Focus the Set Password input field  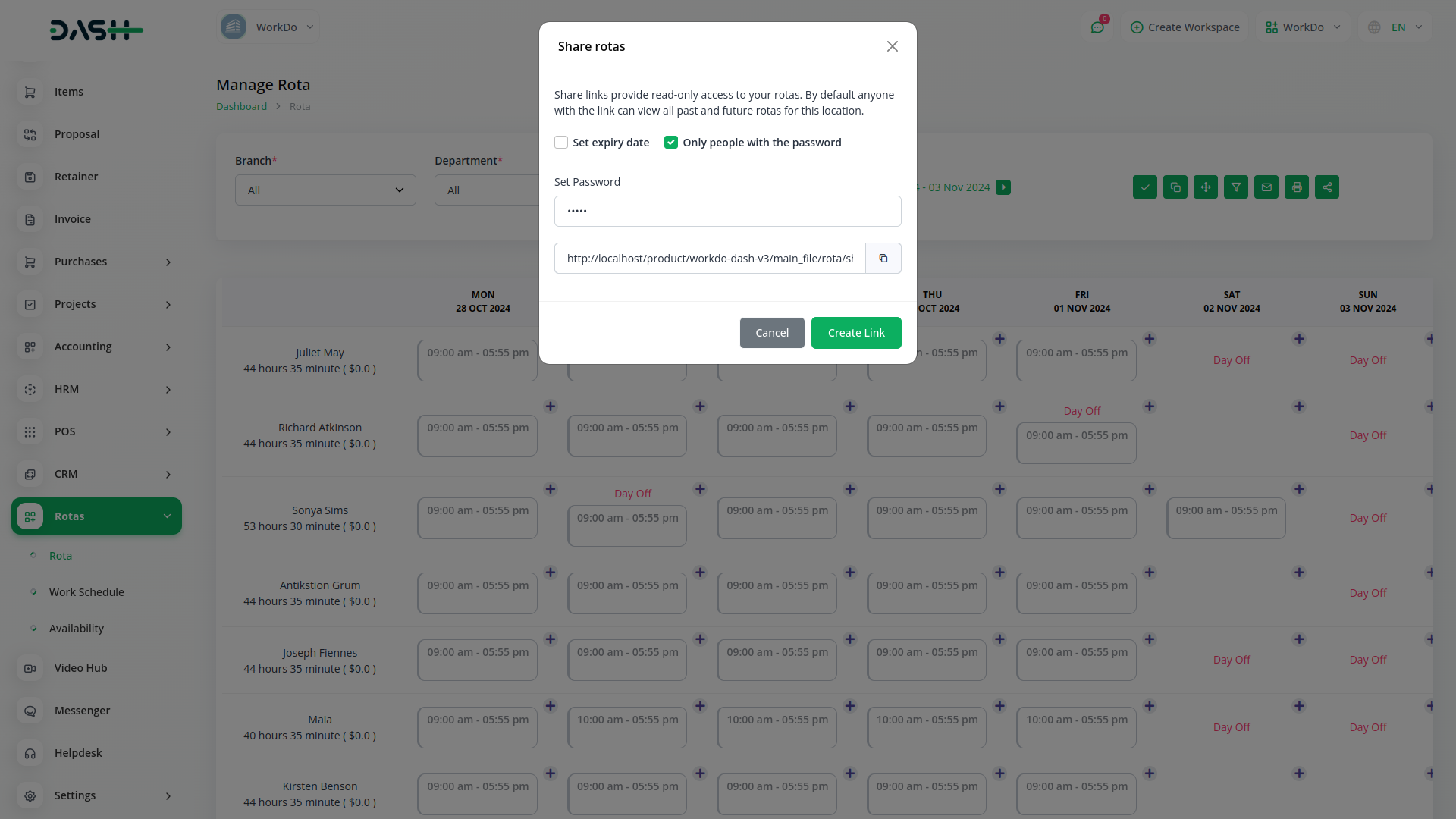click(726, 212)
